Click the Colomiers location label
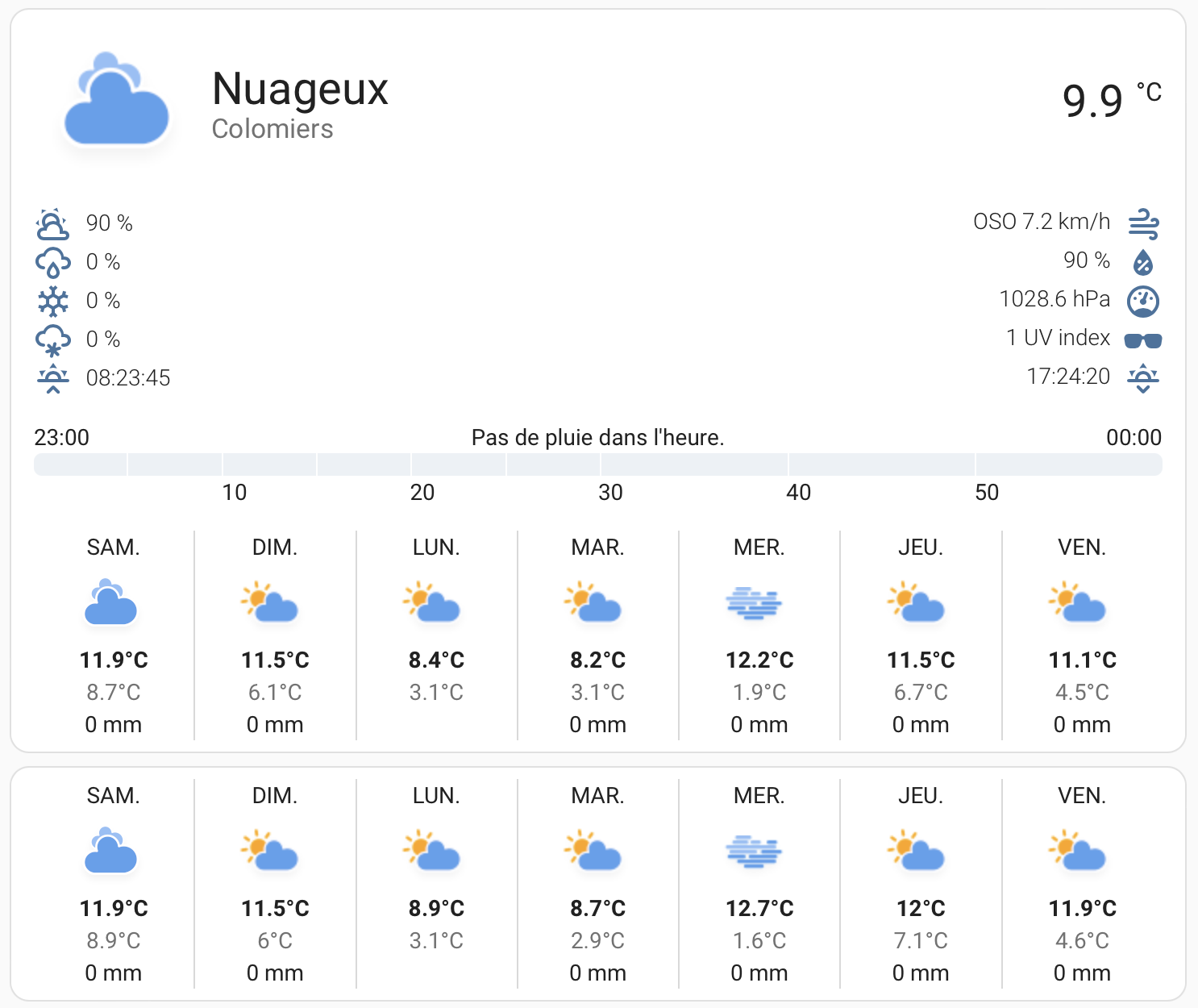Screen dimensions: 1198x1008 pos(272,129)
